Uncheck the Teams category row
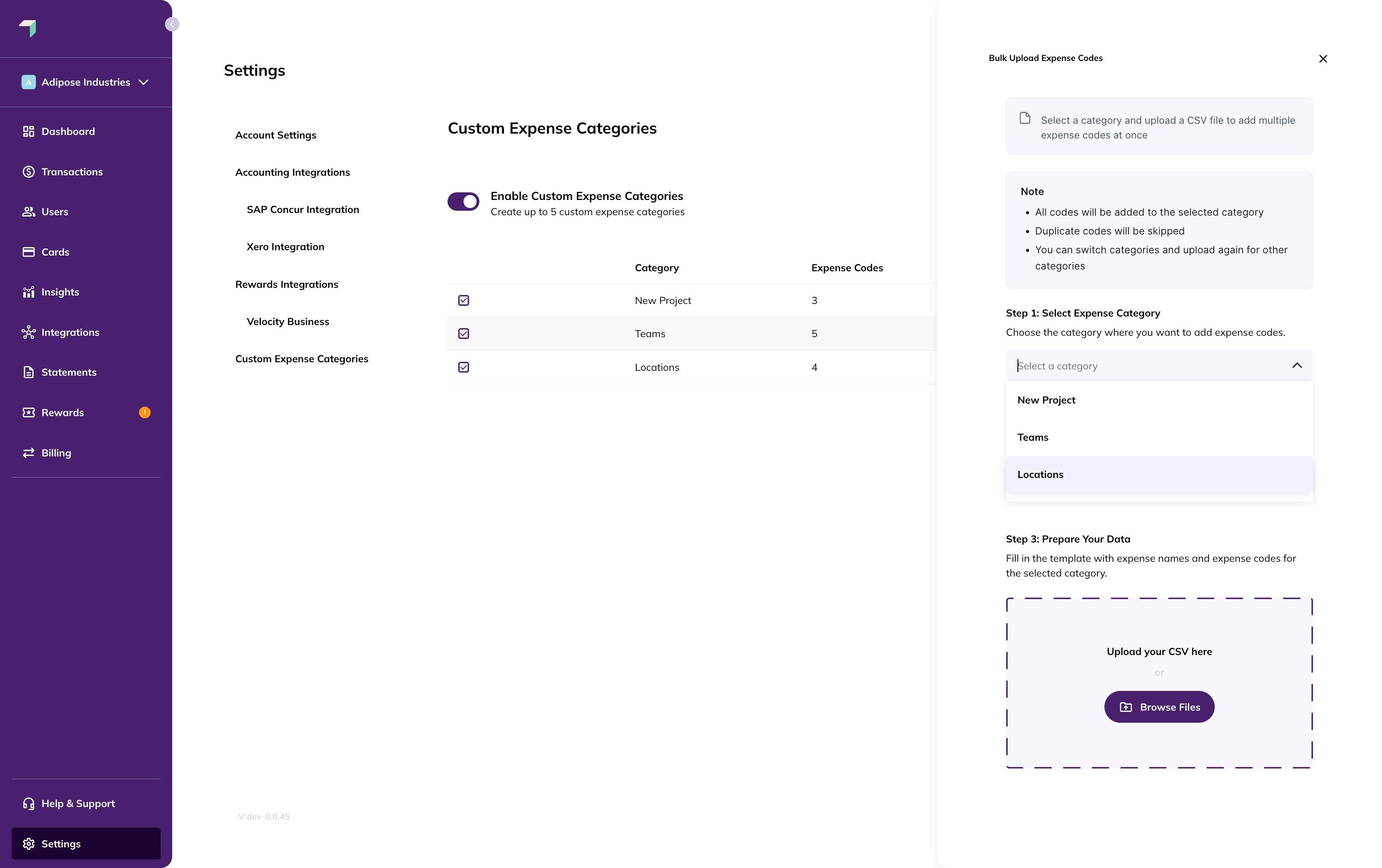The width and height of the screenshot is (1382, 868). [x=463, y=333]
